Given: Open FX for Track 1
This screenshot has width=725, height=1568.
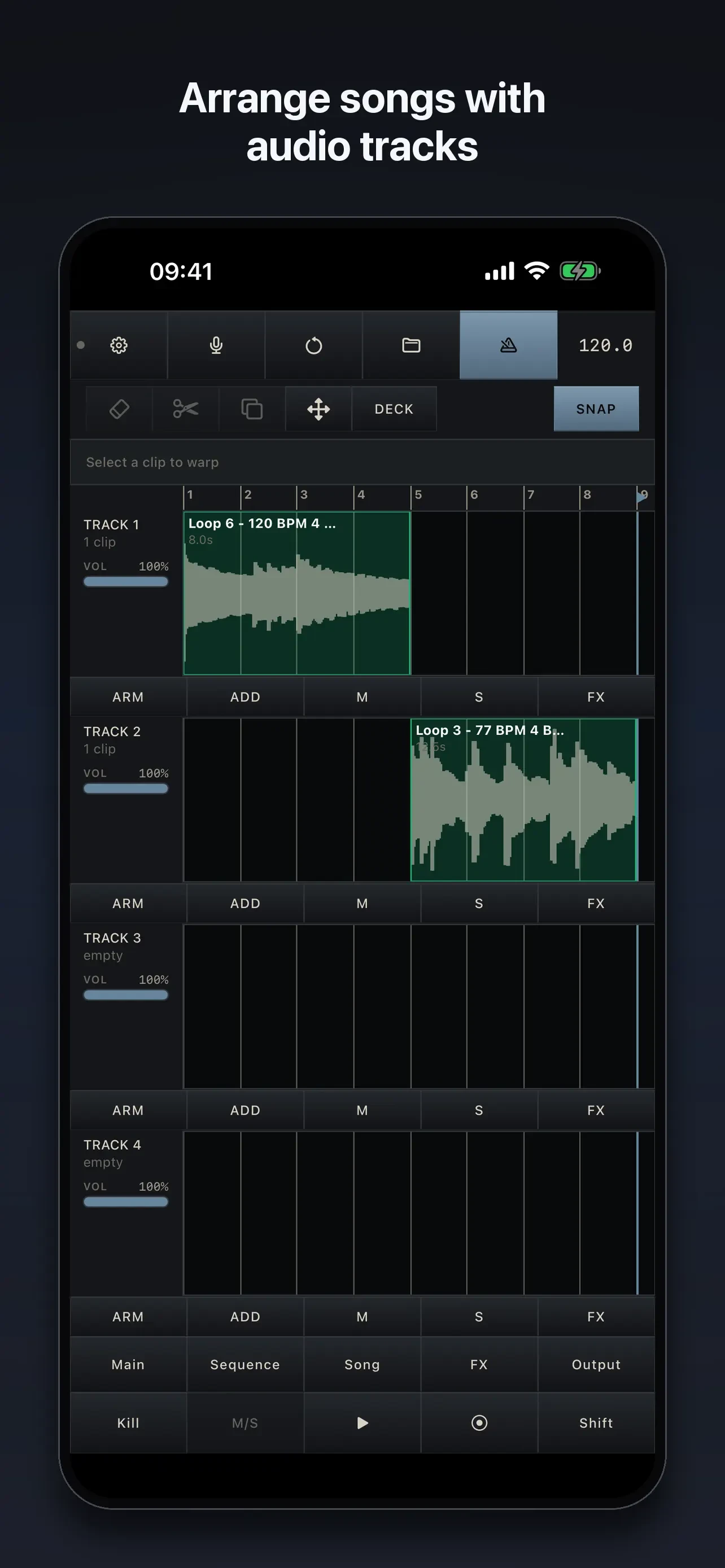Looking at the screenshot, I should pyautogui.click(x=596, y=697).
